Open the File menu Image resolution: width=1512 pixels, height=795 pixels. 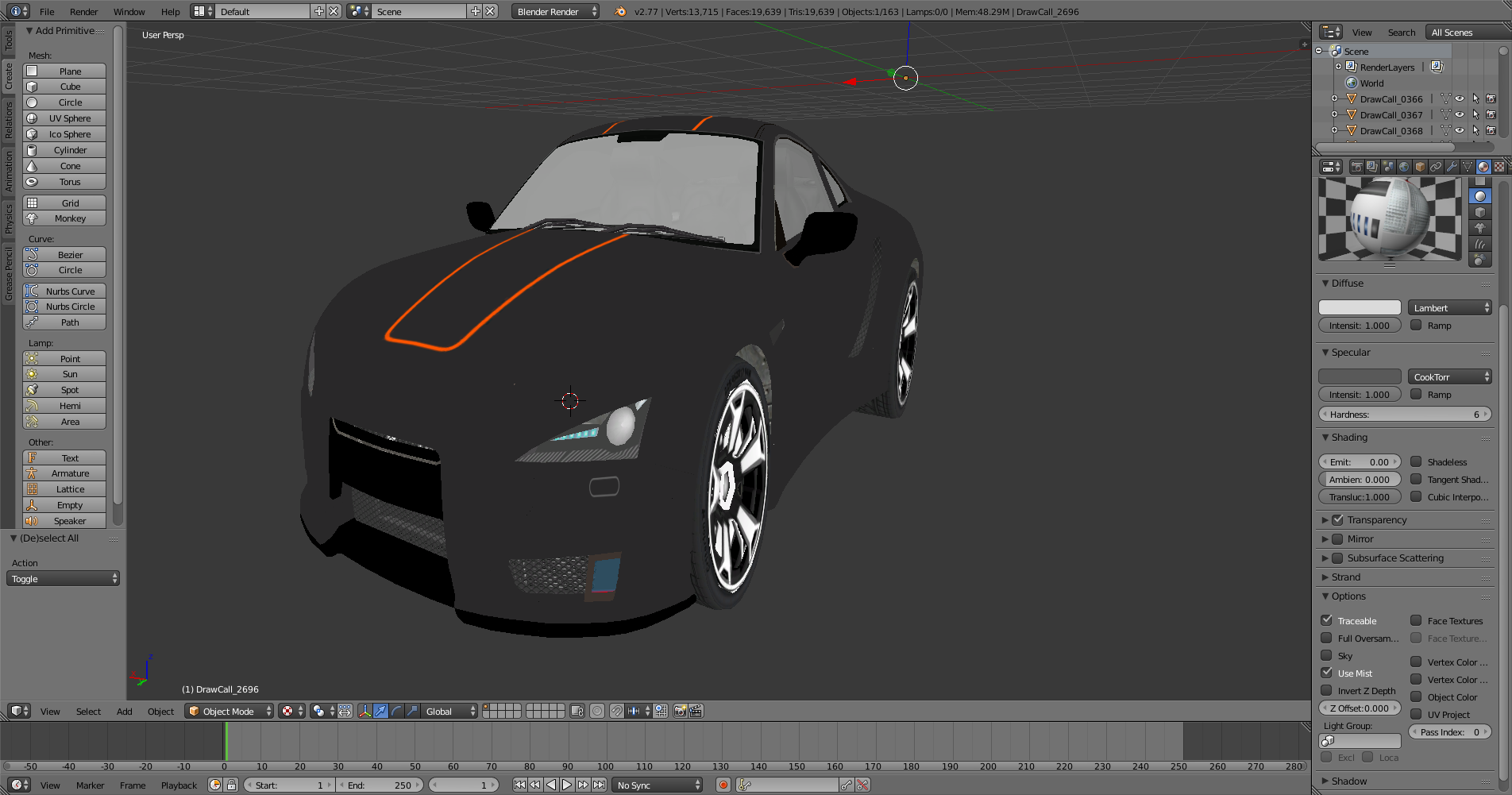[47, 11]
